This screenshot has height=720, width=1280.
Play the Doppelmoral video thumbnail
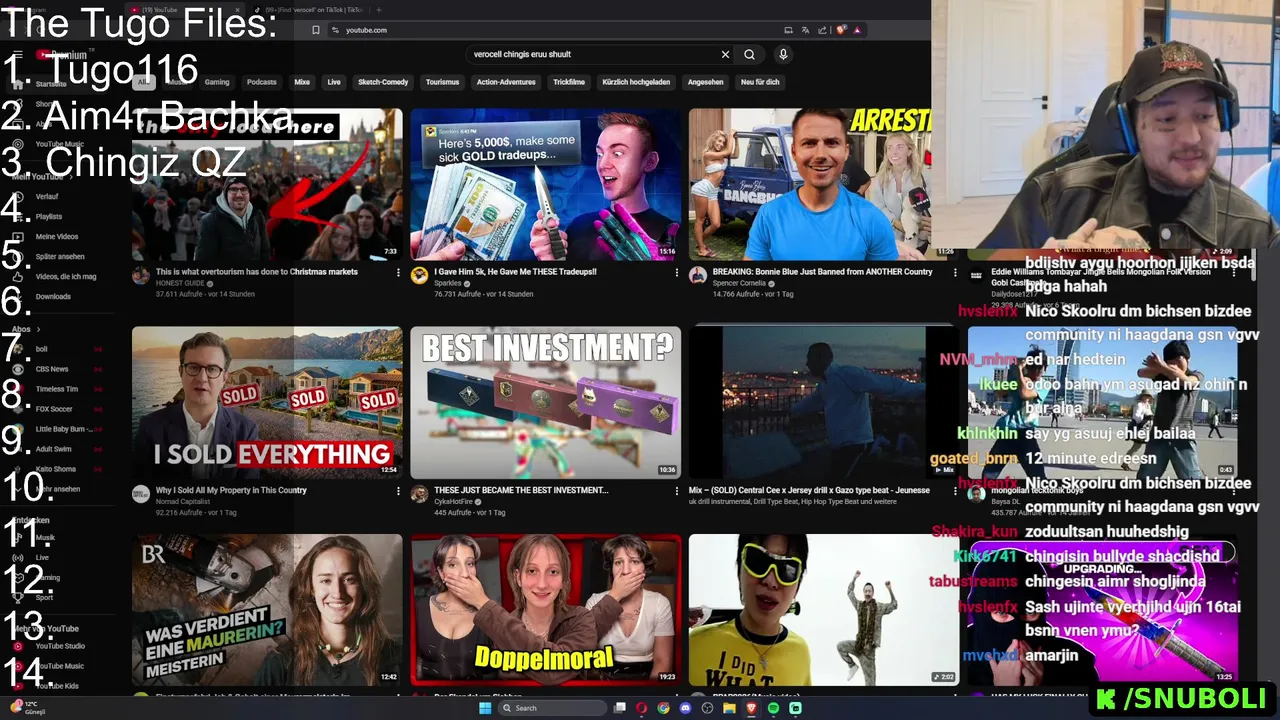click(545, 609)
